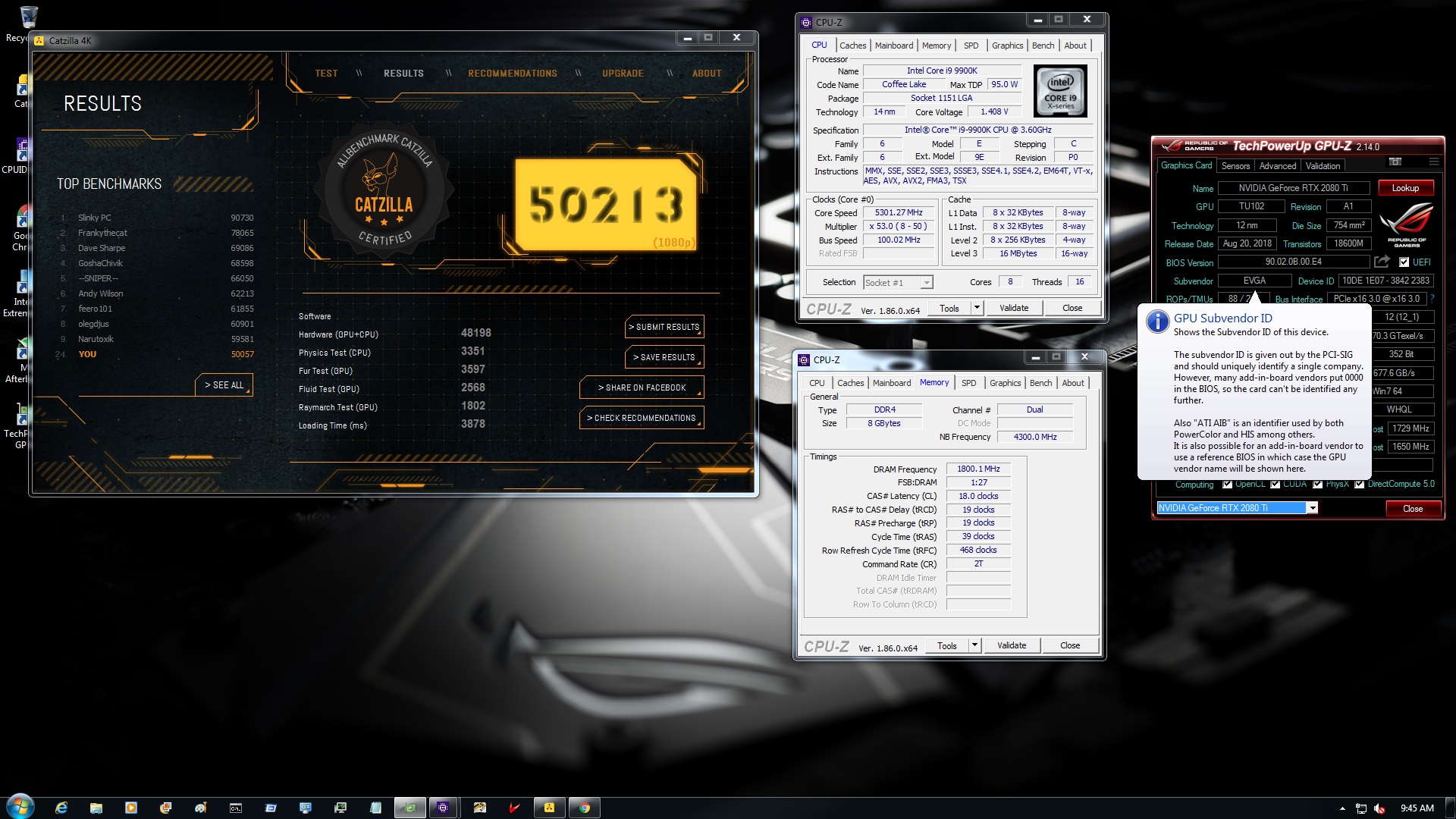Toggle CUDA checkbox in GPU-Z
The height and width of the screenshot is (819, 1456).
1276,485
